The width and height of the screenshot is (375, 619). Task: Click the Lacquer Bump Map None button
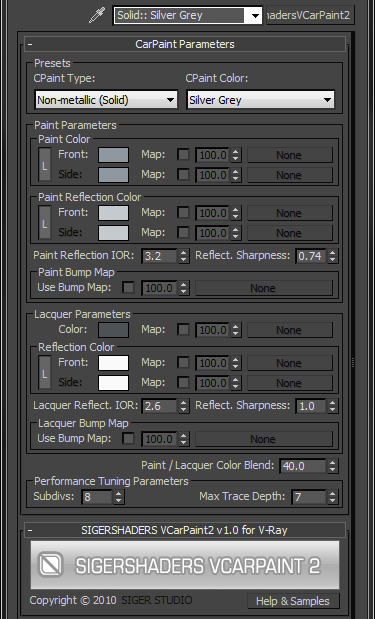(264, 439)
